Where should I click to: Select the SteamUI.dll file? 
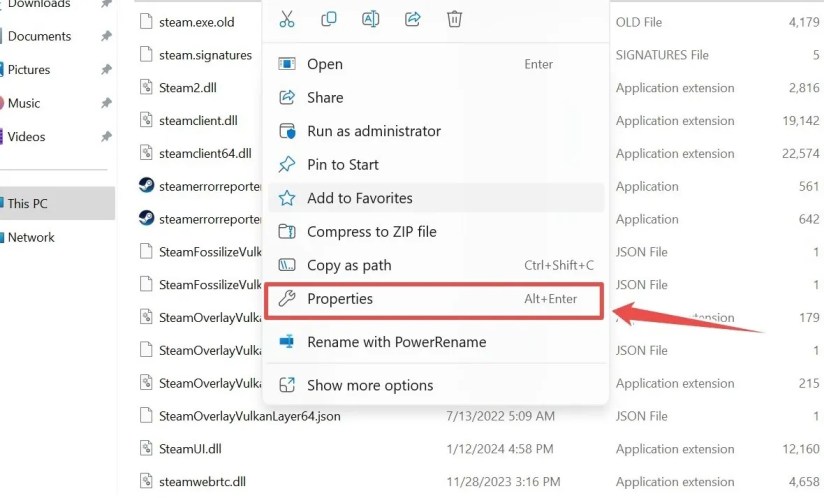click(190, 449)
